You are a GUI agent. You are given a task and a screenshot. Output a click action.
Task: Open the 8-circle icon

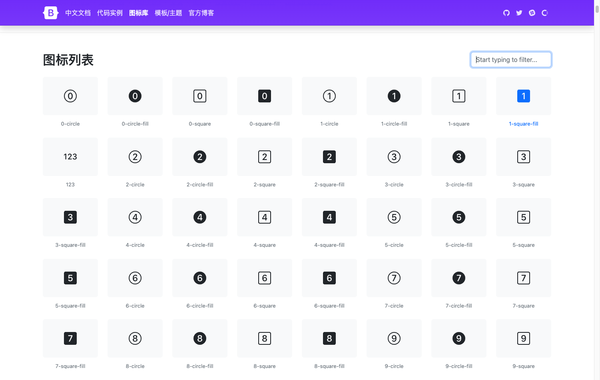135,339
